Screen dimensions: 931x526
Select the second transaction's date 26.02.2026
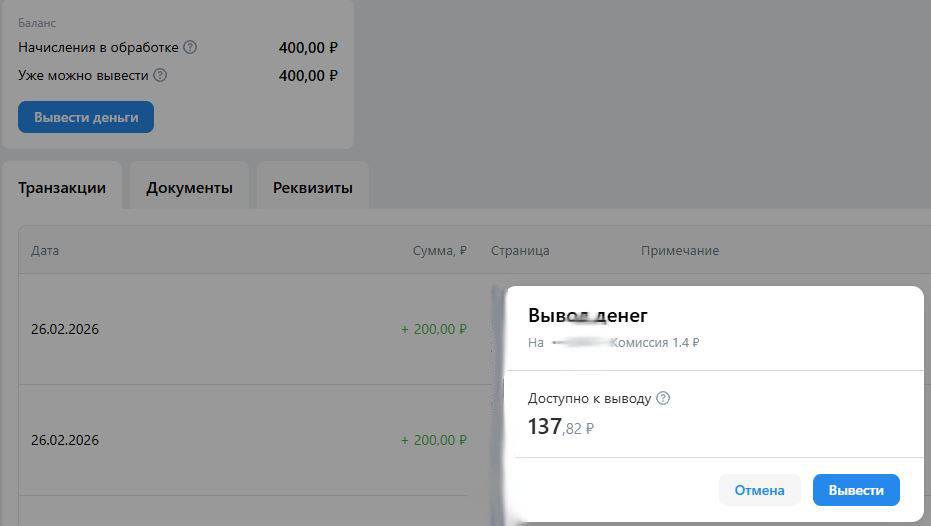[x=65, y=440]
